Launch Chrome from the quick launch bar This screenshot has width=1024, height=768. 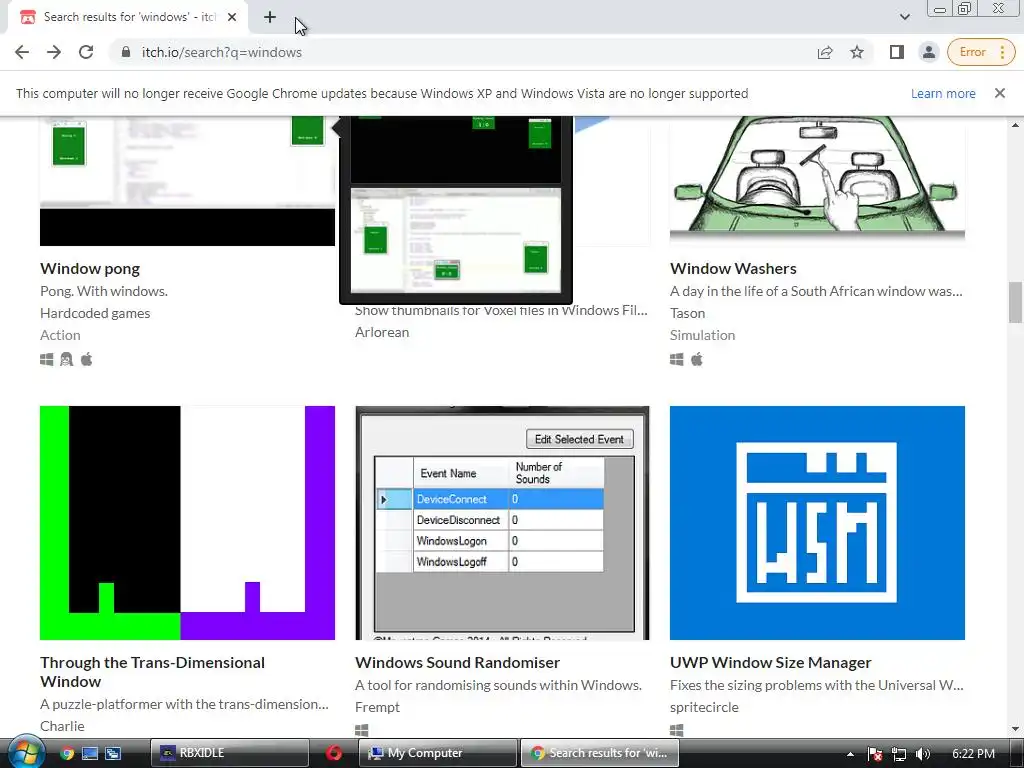67,753
